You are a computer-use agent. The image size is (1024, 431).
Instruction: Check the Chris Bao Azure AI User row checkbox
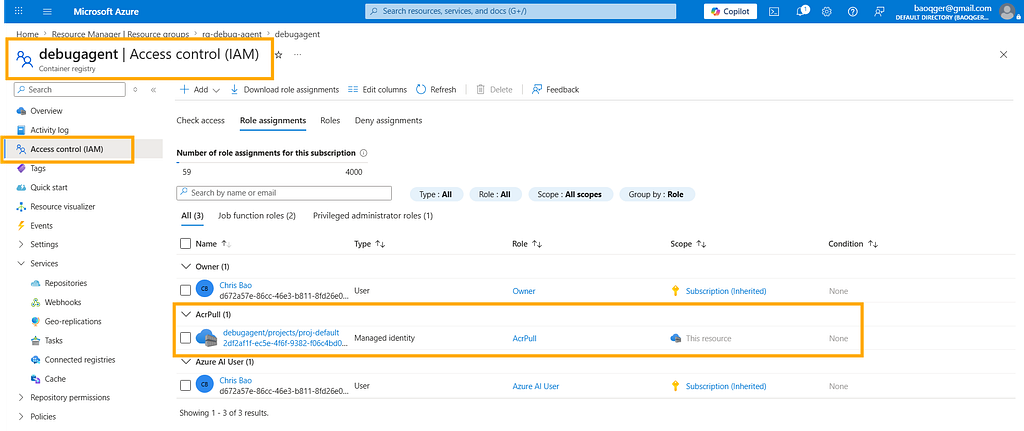point(185,386)
